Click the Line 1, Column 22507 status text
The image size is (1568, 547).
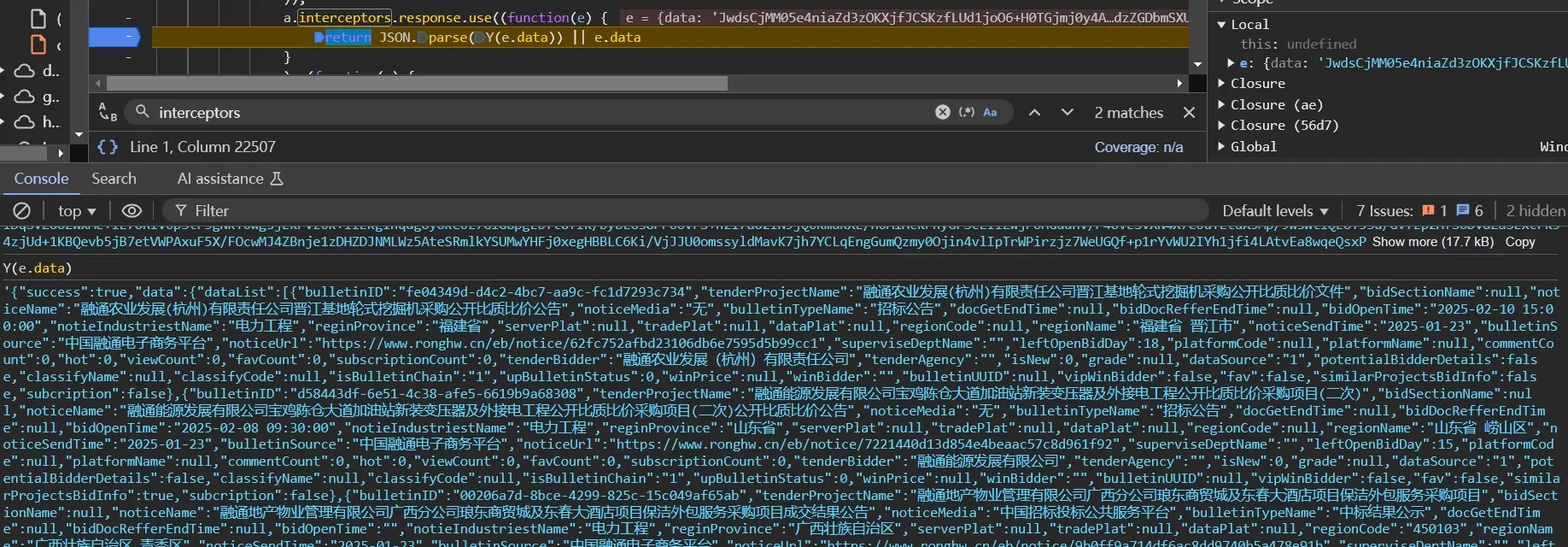(202, 147)
